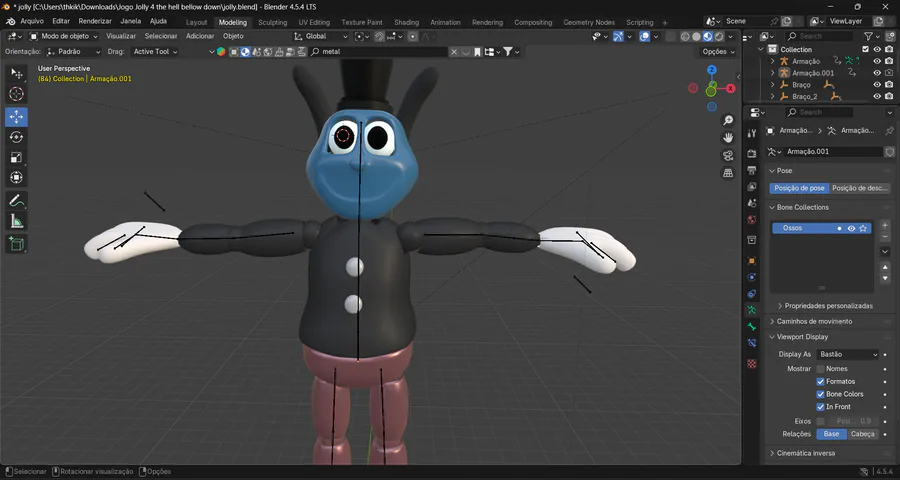Hide Armação.001 in the outliner viewport
900x480 pixels.
pyautogui.click(x=877, y=73)
